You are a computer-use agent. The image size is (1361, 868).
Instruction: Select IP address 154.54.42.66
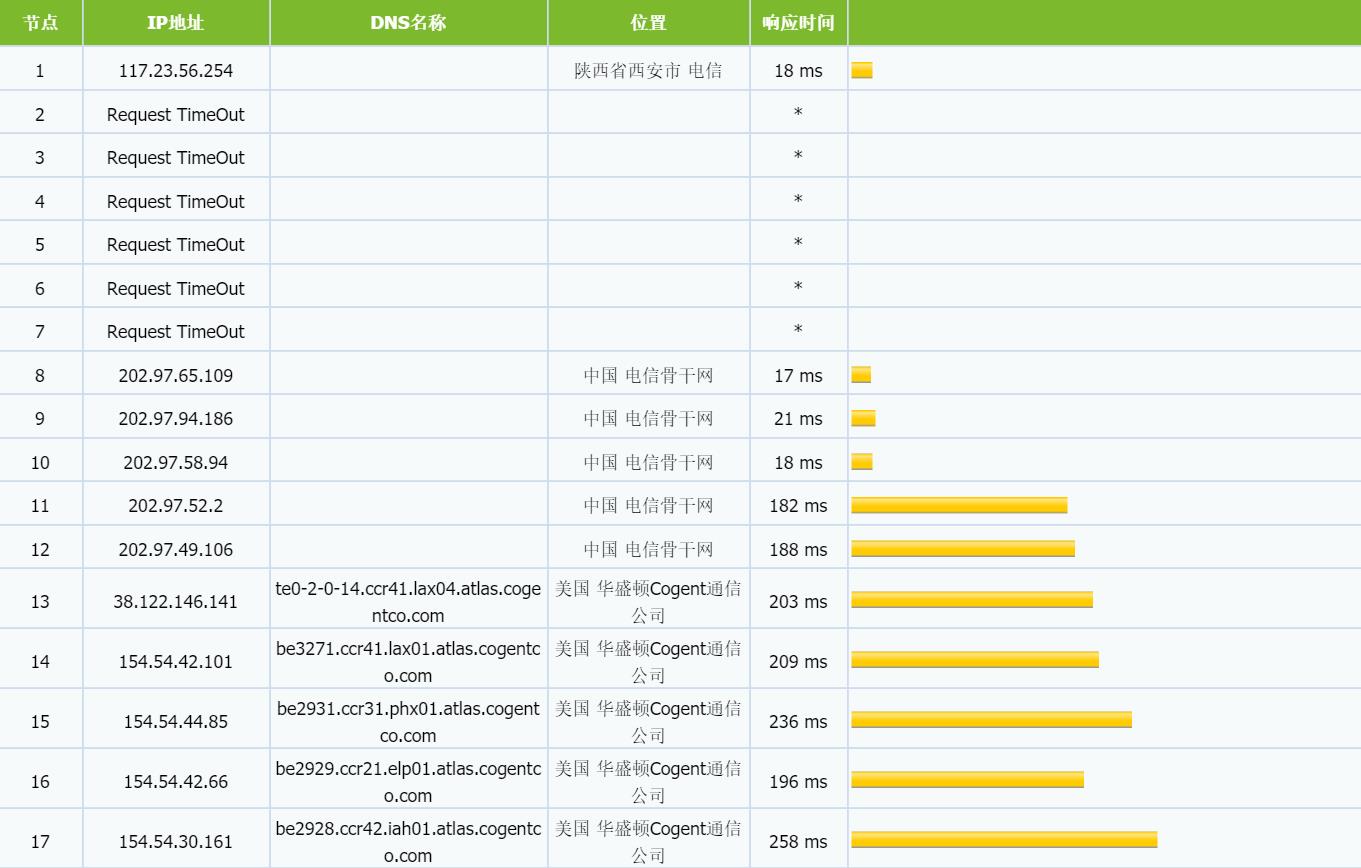coord(176,782)
